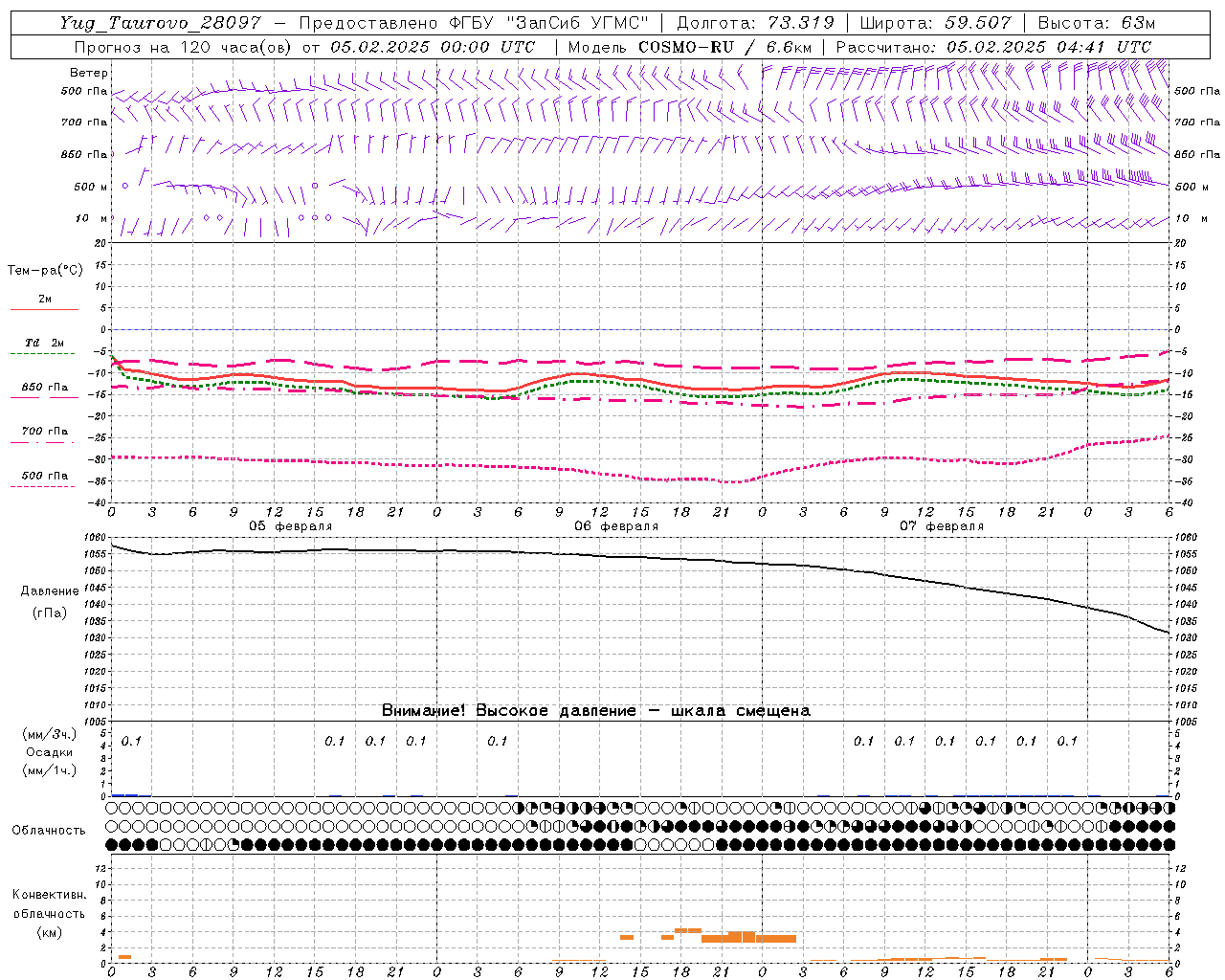Image resolution: width=1225 pixels, height=980 pixels.
Task: Click the Прогноз на 120 часа(ов) text
Action: pyautogui.click(x=184, y=47)
